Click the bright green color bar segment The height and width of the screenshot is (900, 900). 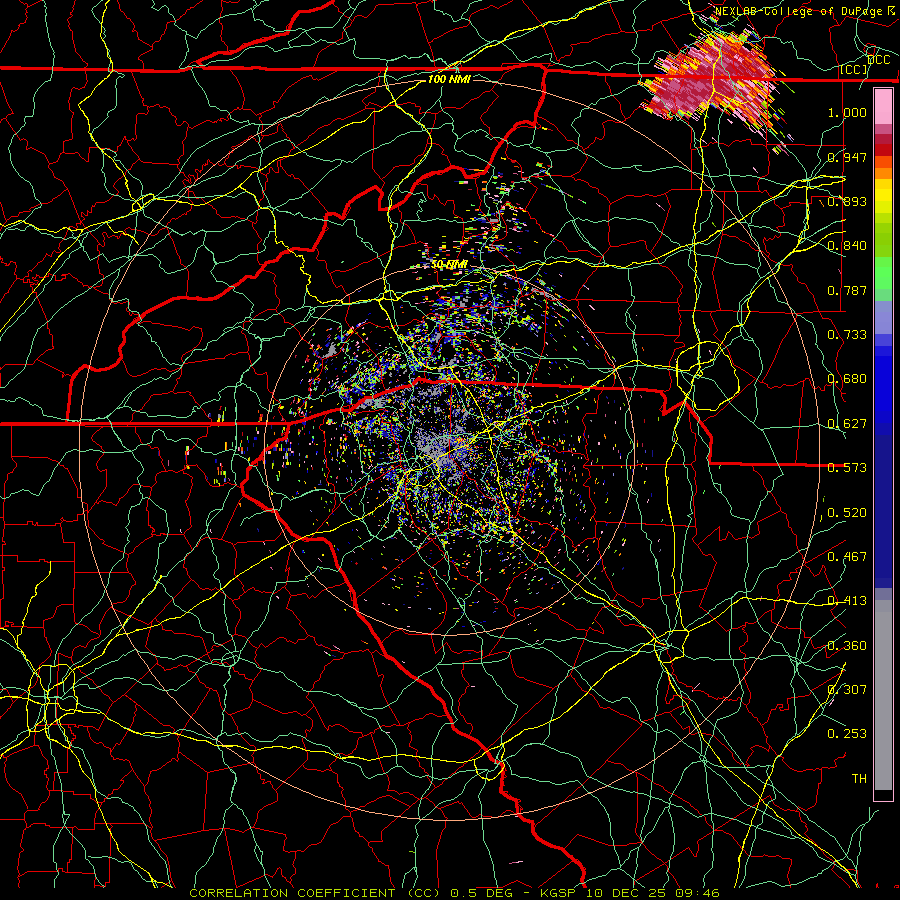pyautogui.click(x=883, y=273)
